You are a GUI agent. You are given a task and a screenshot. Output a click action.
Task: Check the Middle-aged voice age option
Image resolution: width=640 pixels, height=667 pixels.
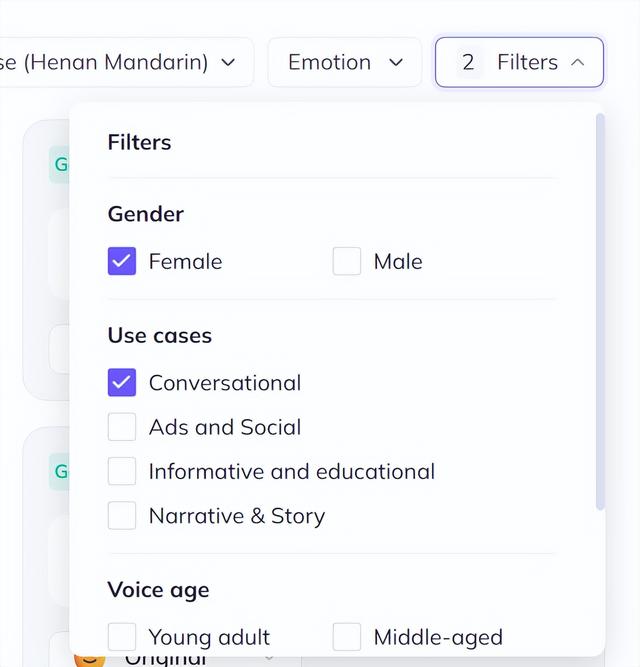[x=347, y=637]
